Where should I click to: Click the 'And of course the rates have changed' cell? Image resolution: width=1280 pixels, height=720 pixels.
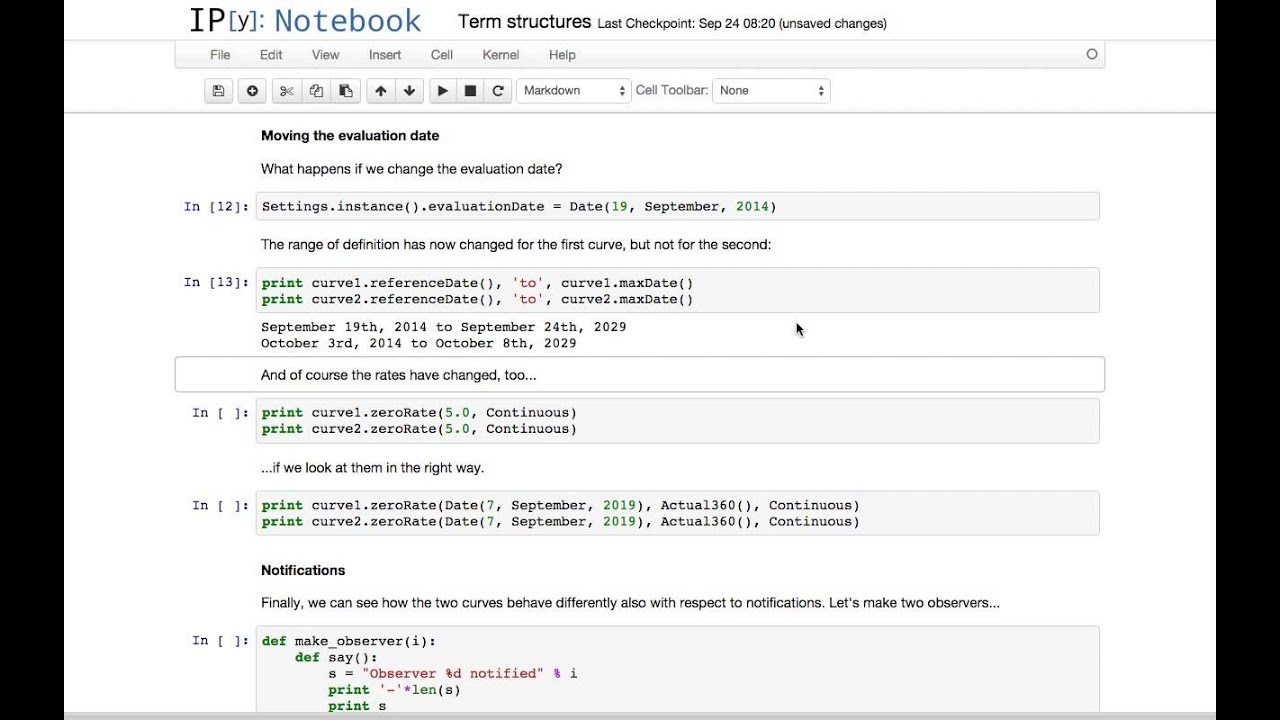tap(640, 375)
